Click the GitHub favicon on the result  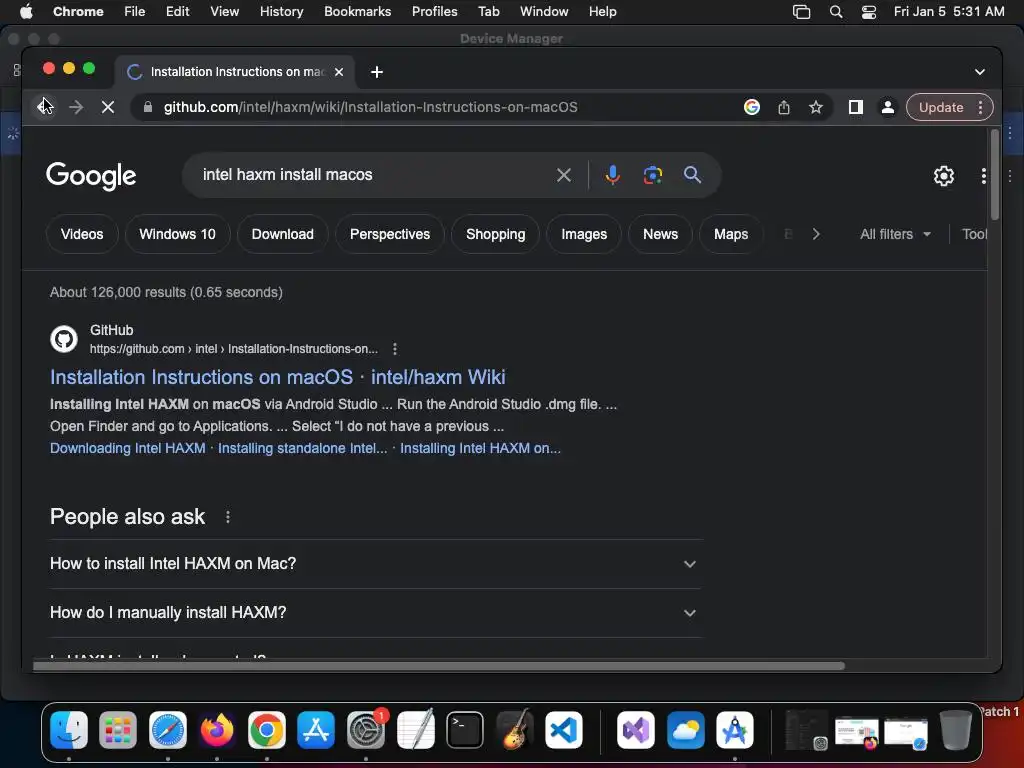[x=64, y=339]
